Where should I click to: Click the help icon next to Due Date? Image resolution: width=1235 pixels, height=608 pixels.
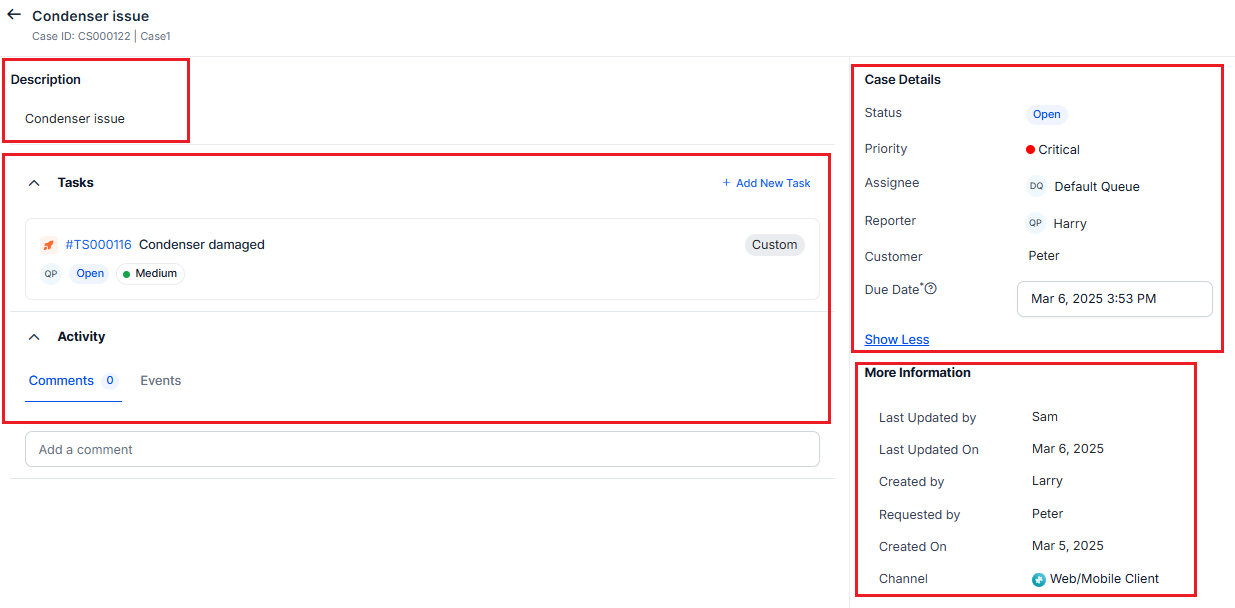(931, 289)
